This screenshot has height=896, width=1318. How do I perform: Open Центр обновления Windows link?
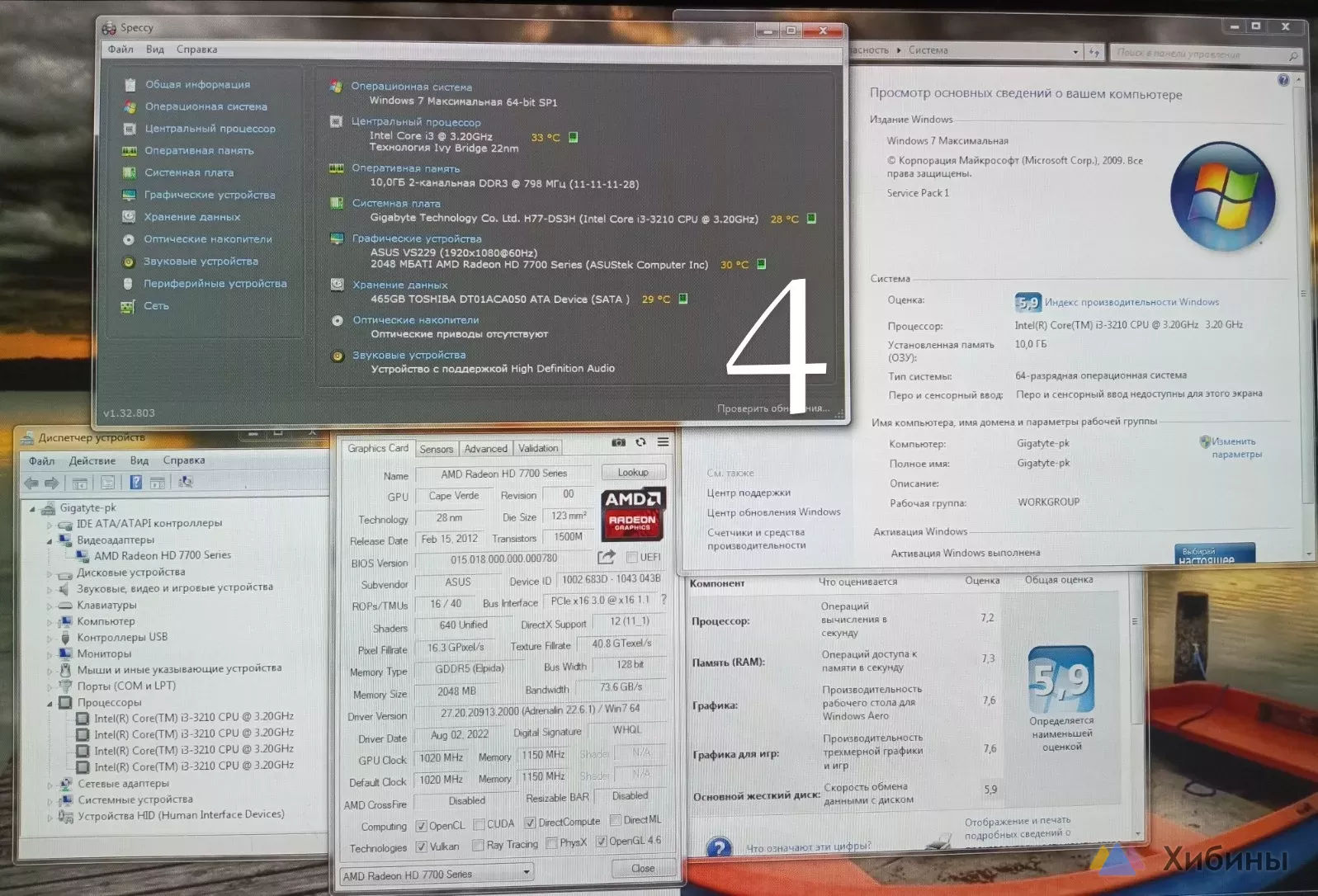point(773,512)
